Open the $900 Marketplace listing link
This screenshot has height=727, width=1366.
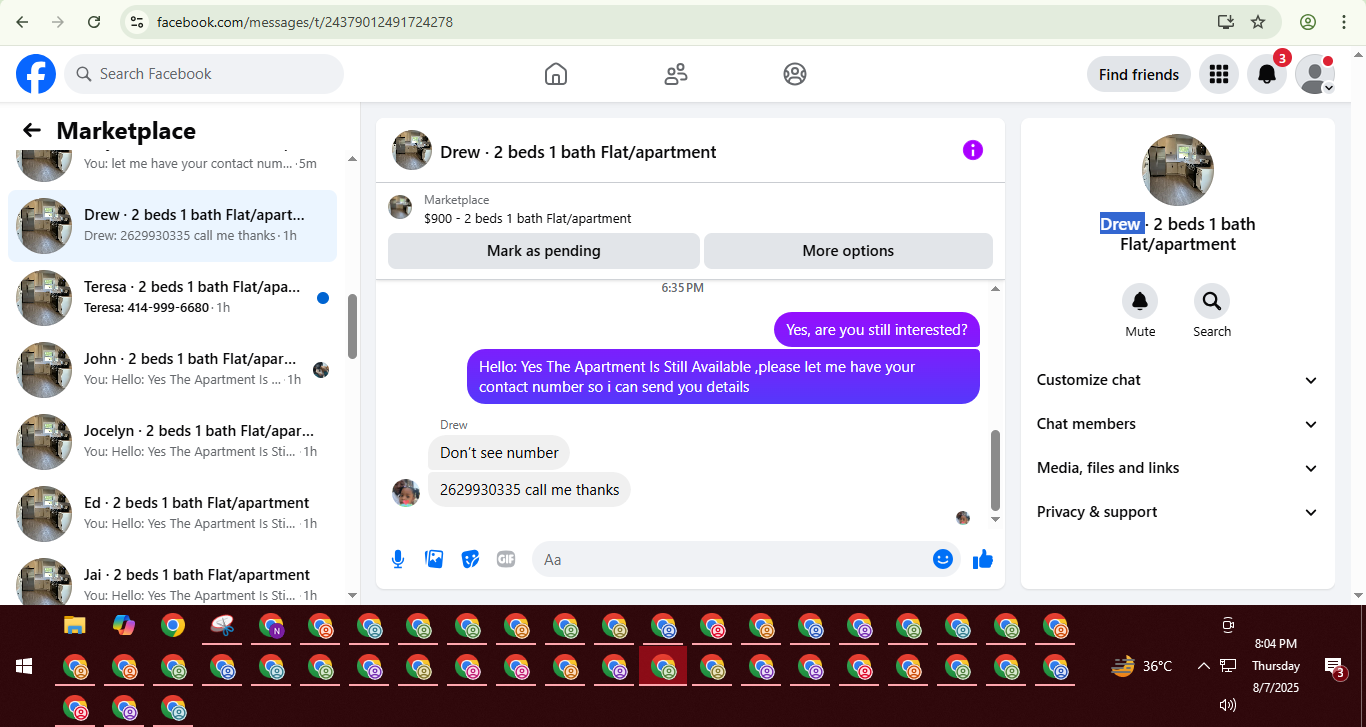click(x=528, y=218)
